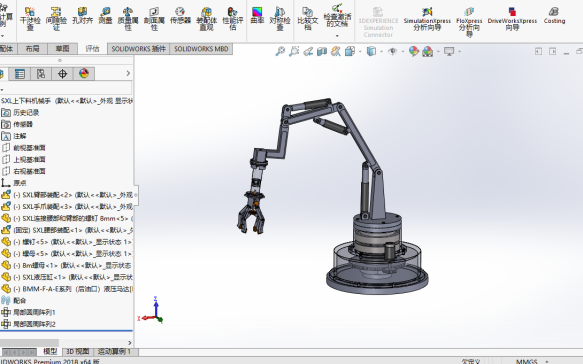Toggle hide/show items eye icon
The height and width of the screenshot is (364, 583).
[x=392, y=51]
